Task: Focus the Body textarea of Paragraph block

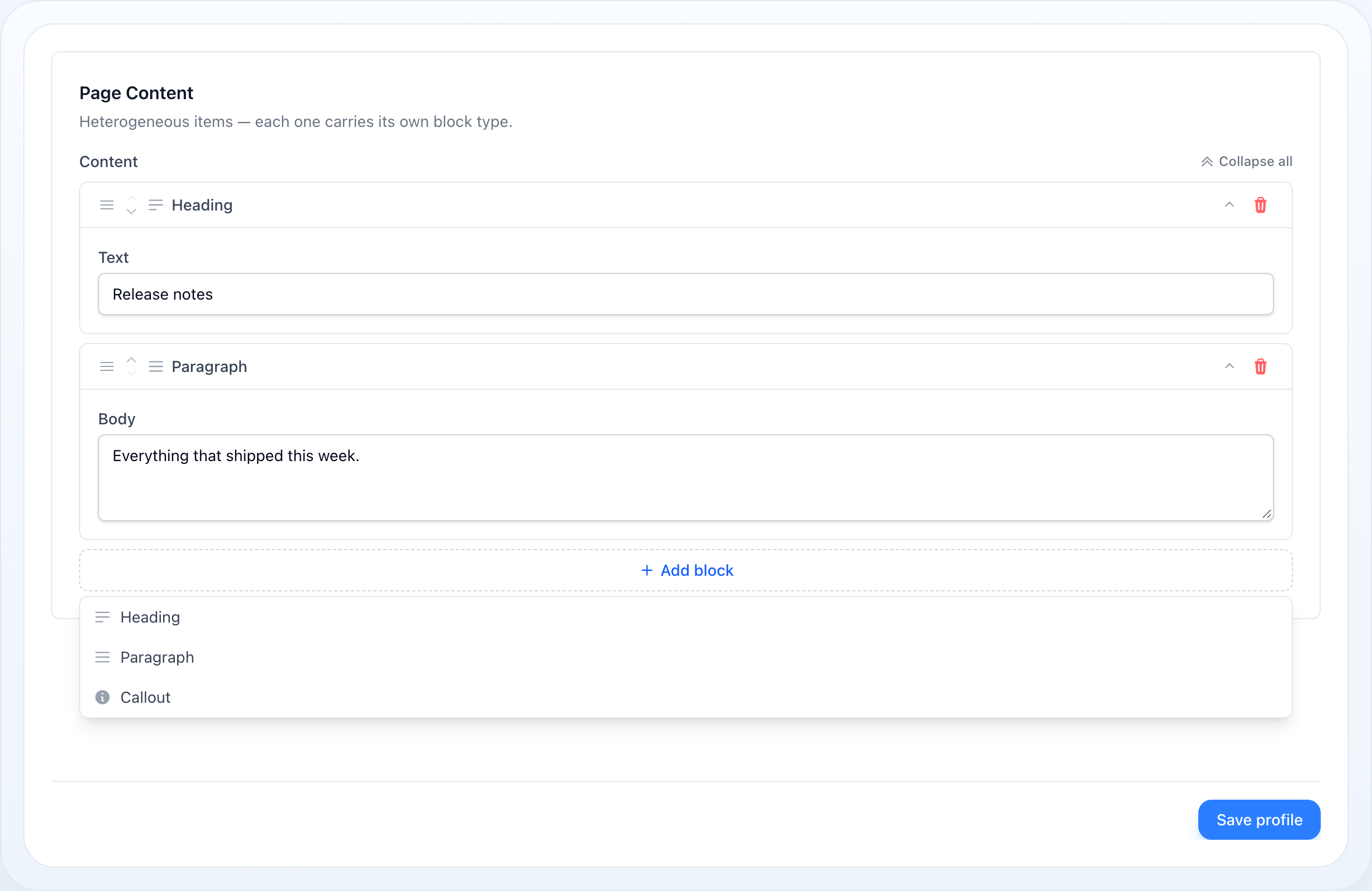Action: click(686, 478)
